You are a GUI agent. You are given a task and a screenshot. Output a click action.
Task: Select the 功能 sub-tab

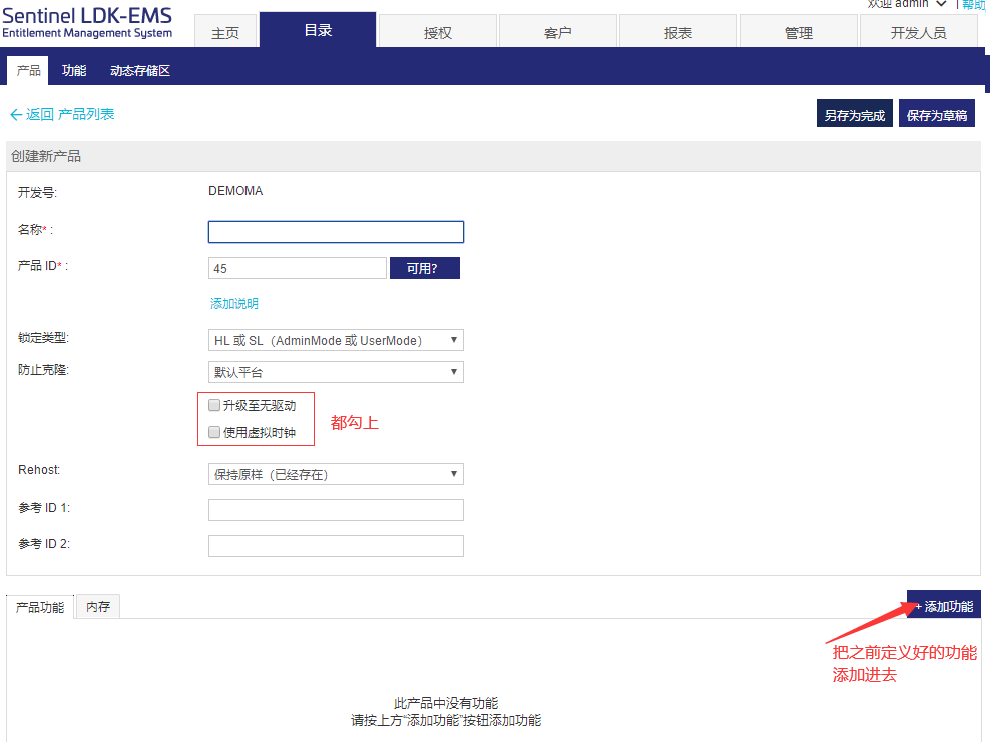74,71
